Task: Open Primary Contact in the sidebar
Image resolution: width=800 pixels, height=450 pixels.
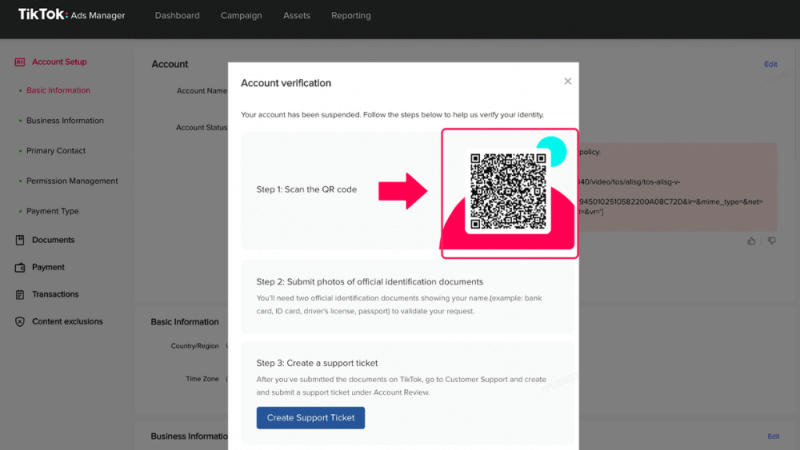Action: tap(56, 151)
